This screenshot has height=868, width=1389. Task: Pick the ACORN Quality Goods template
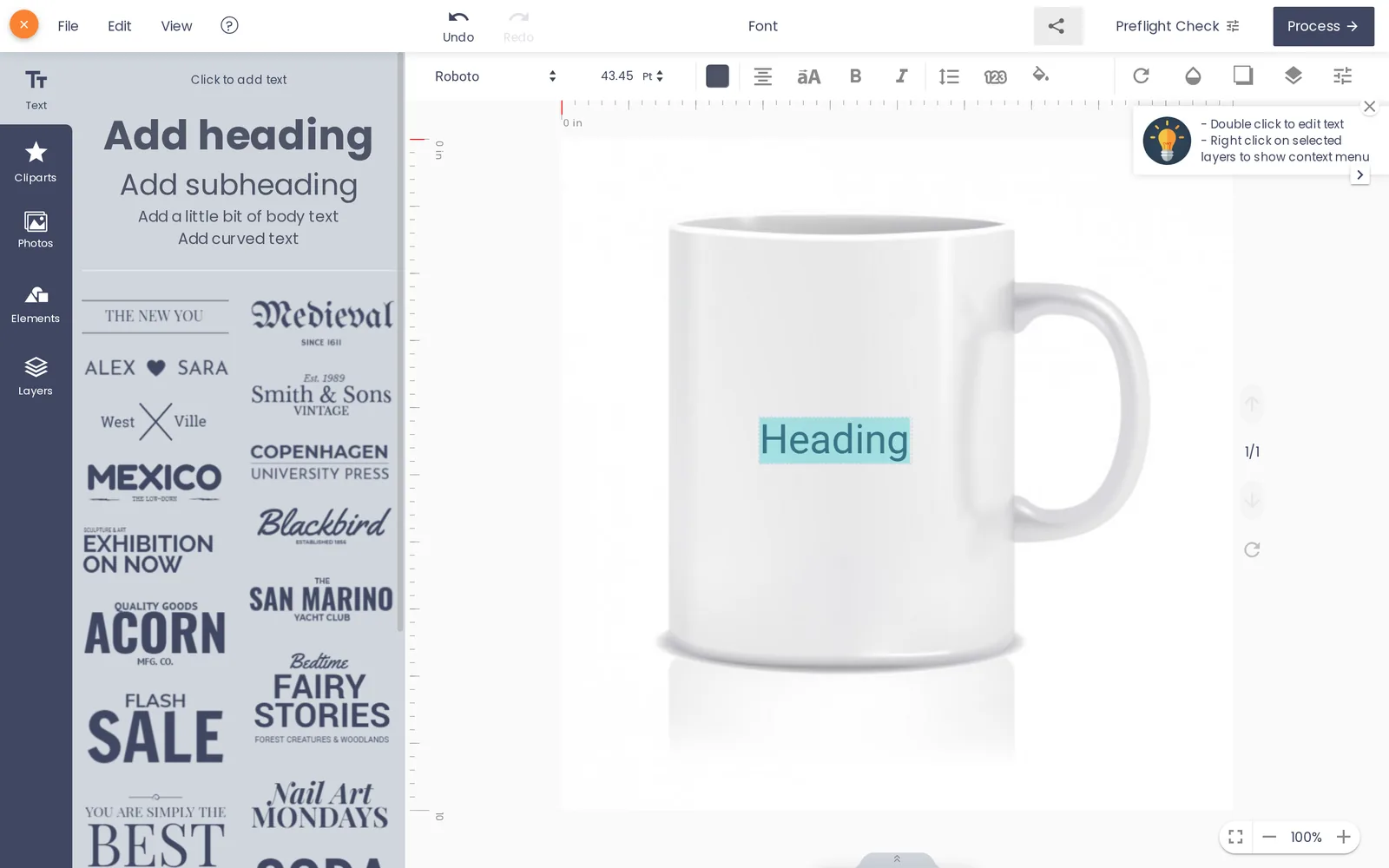pos(155,634)
